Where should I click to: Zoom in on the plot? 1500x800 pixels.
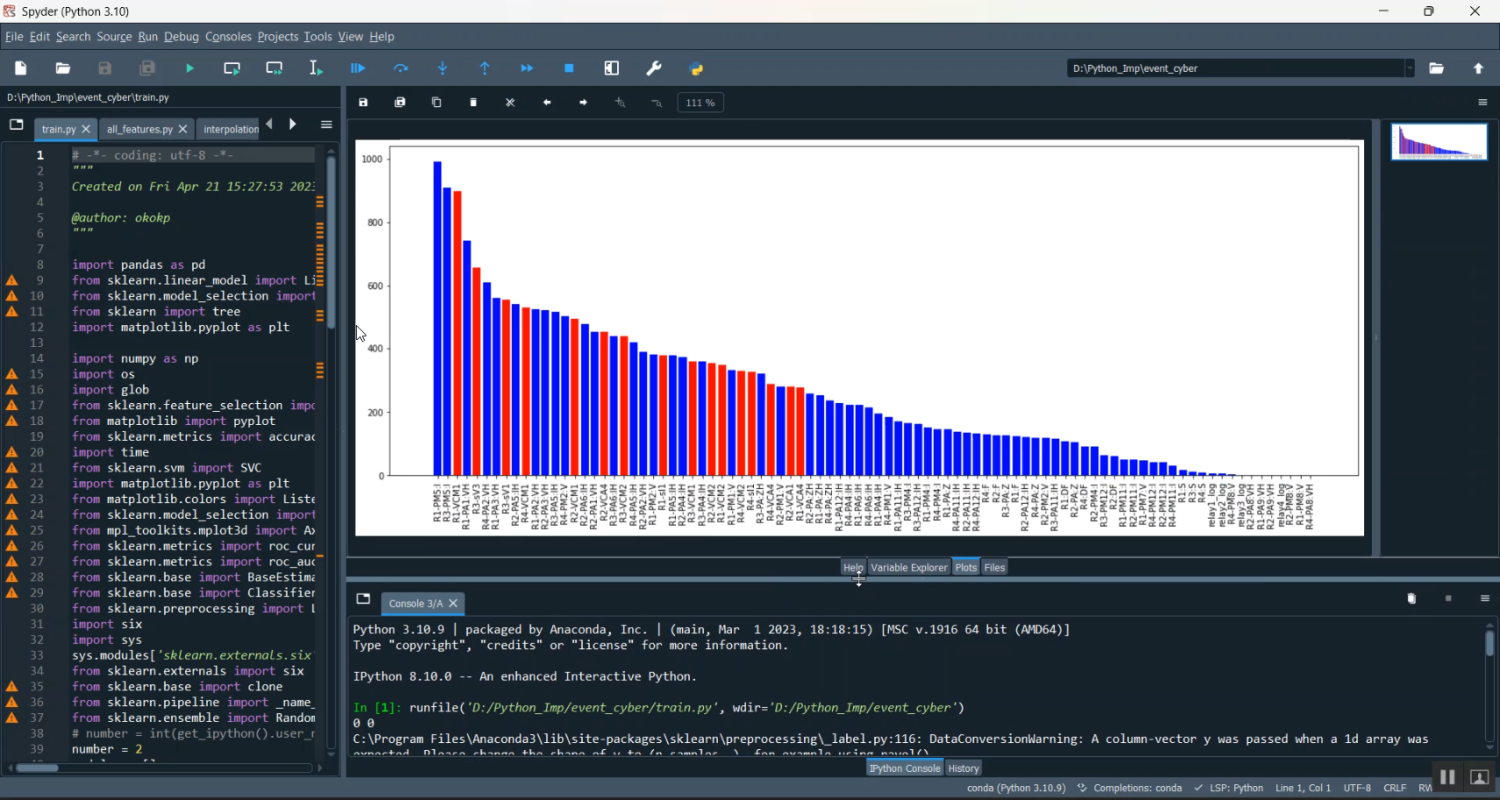619,101
